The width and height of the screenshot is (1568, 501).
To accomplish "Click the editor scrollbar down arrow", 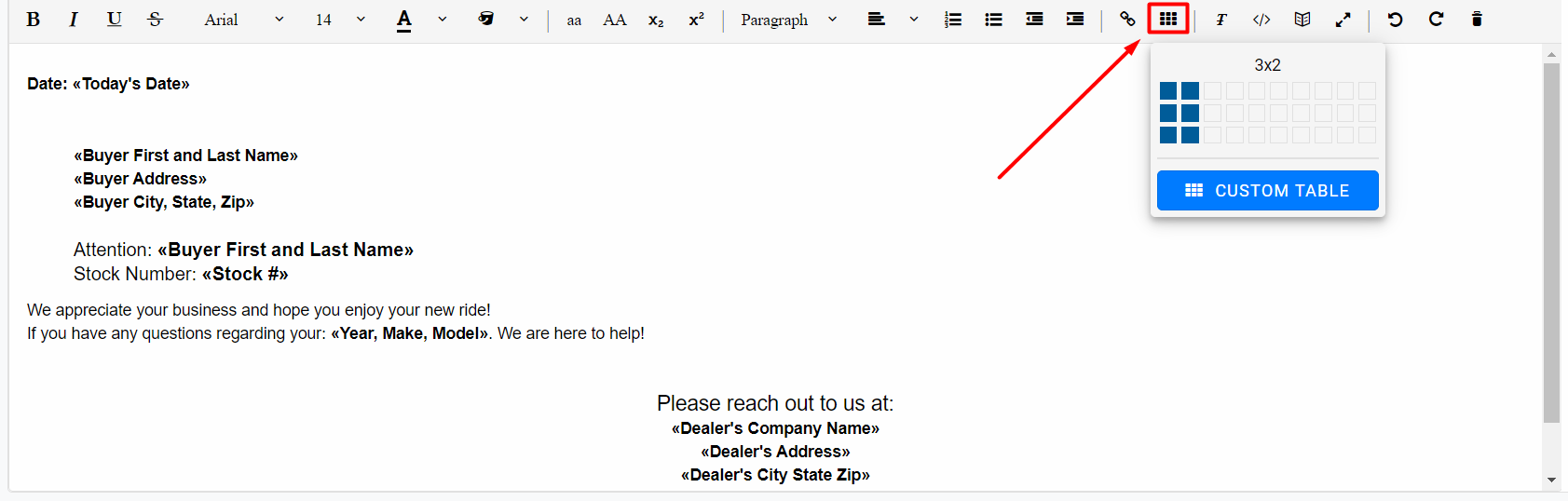I will (x=1551, y=481).
